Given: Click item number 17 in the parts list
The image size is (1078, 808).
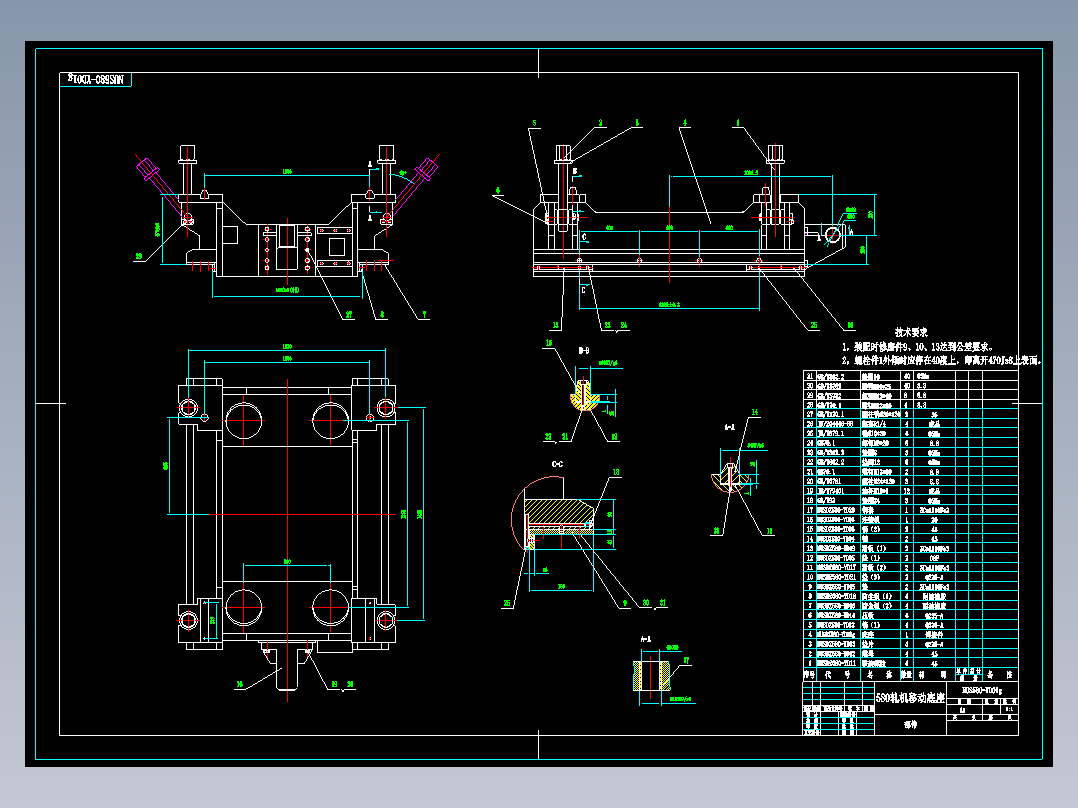Looking at the screenshot, I should (x=810, y=510).
